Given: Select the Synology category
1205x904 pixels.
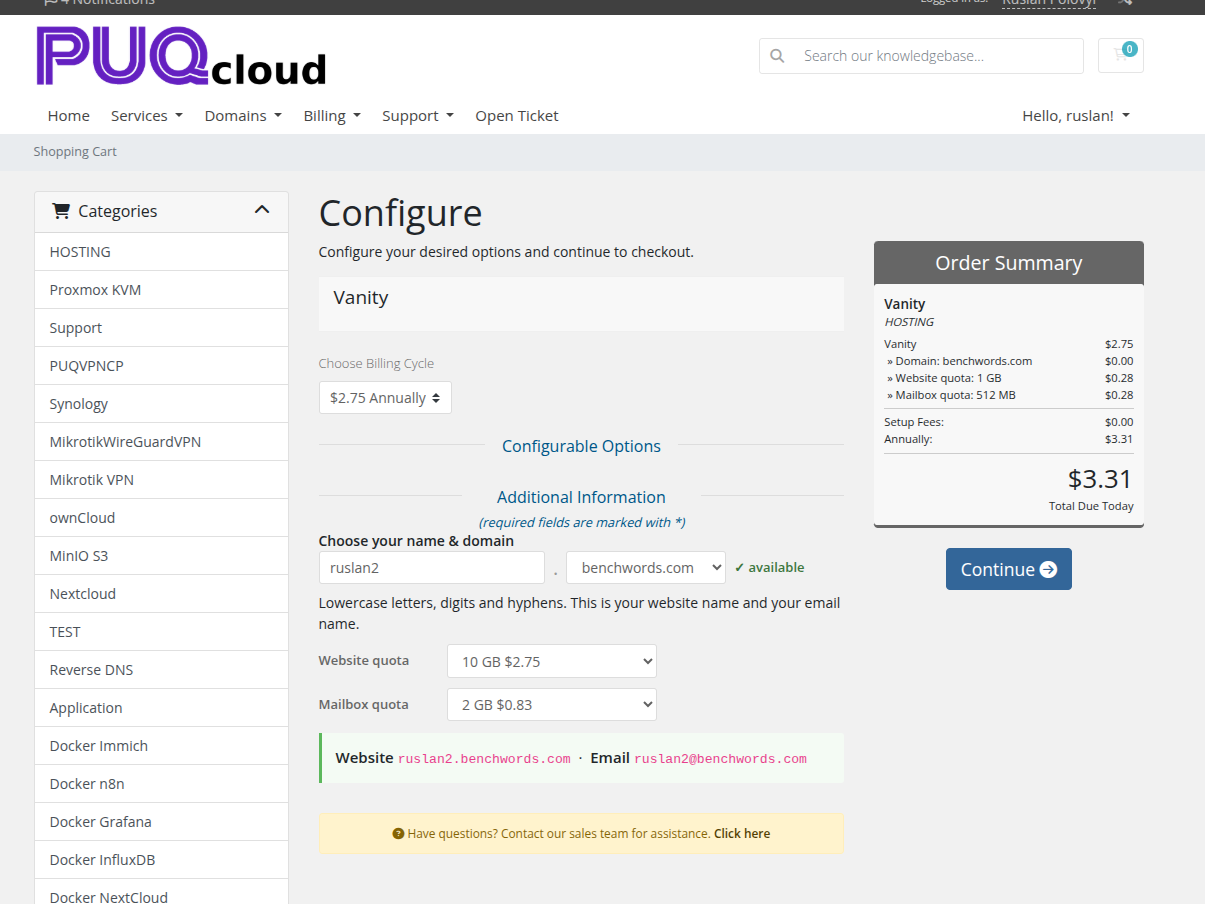Looking at the screenshot, I should [161, 404].
